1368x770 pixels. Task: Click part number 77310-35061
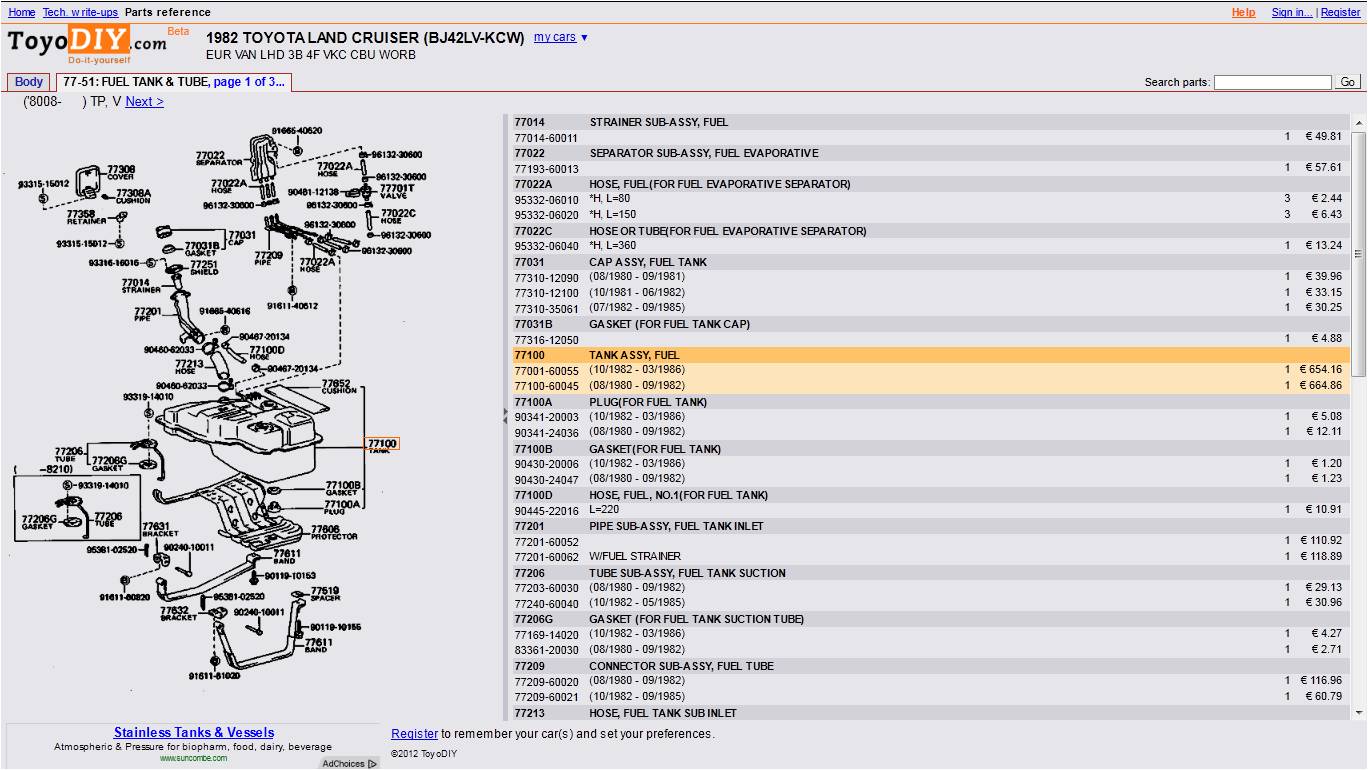[x=546, y=309]
